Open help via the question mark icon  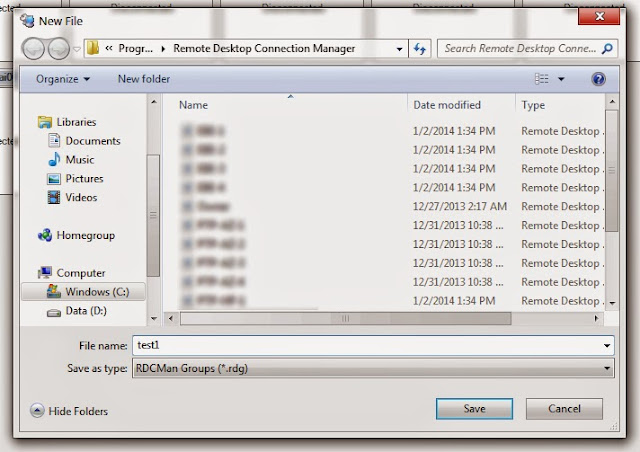[598, 79]
